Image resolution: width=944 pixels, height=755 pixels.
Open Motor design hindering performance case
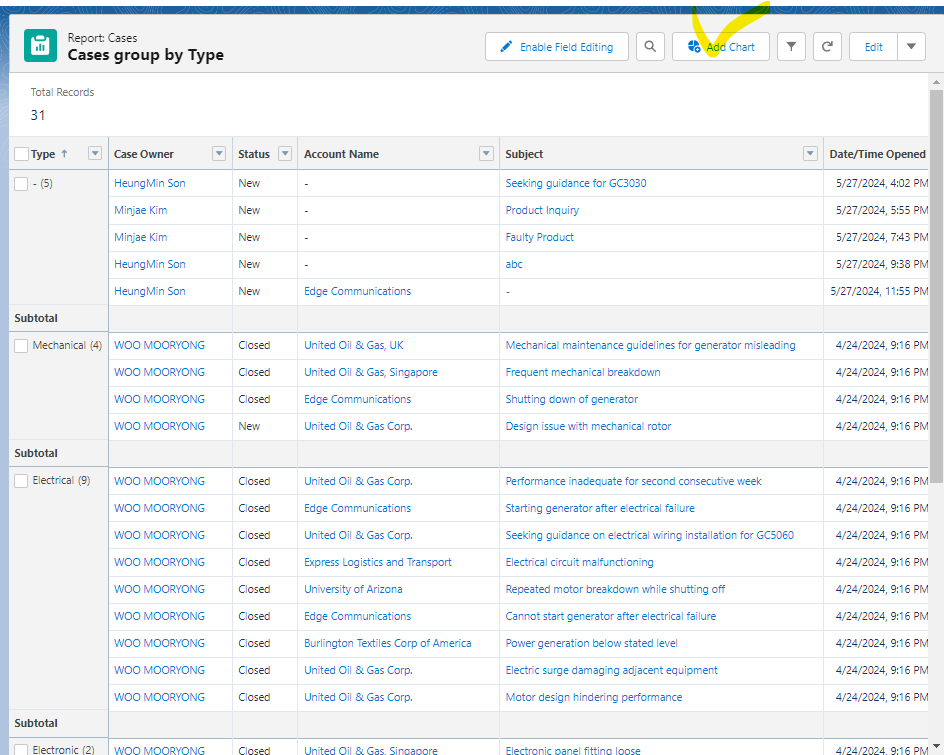pyautogui.click(x=594, y=697)
